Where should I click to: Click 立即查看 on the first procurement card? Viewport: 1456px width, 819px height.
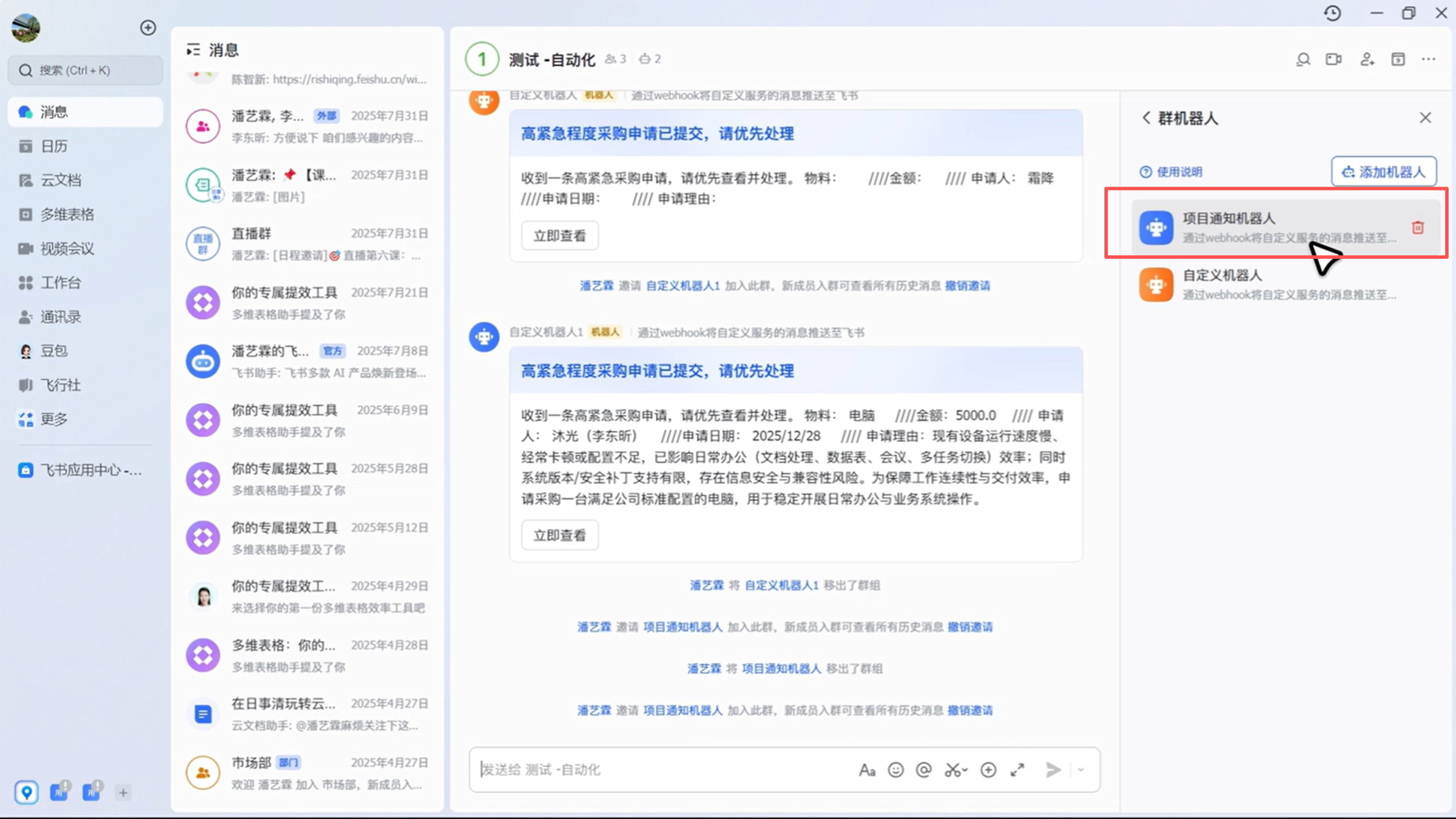(559, 235)
